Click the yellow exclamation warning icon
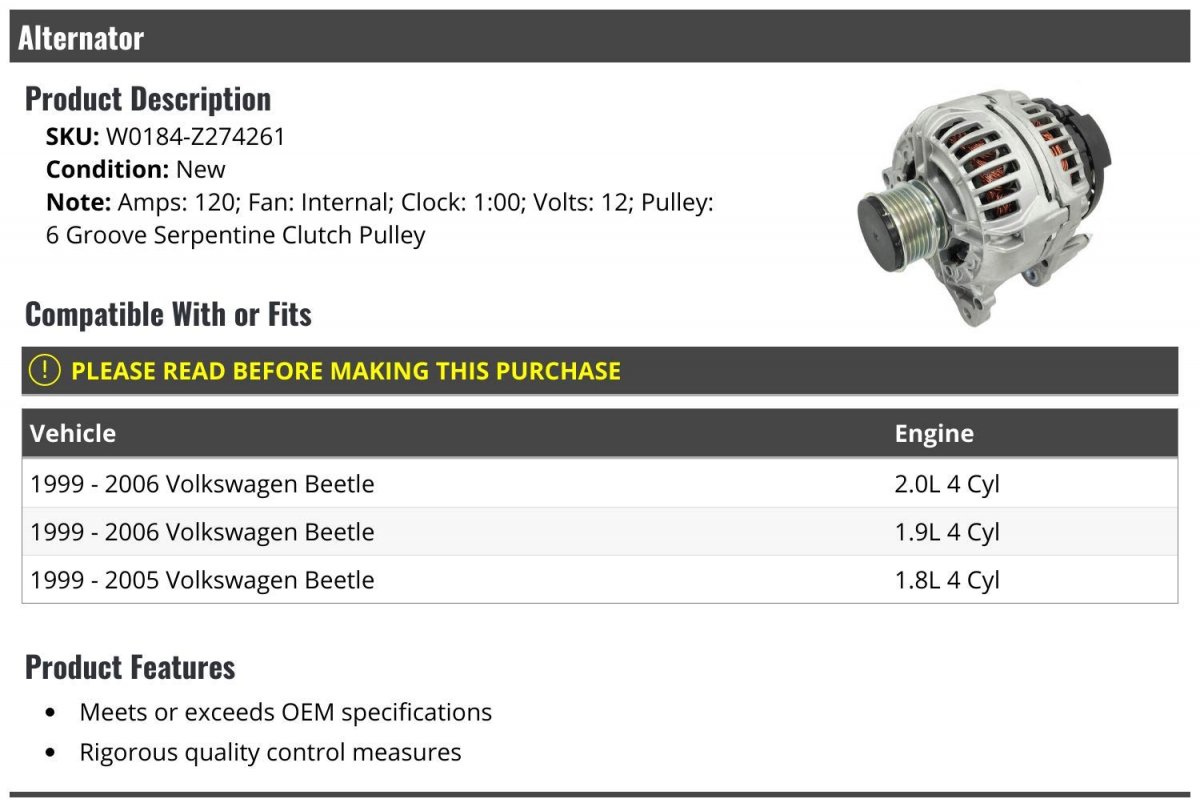 (45, 371)
